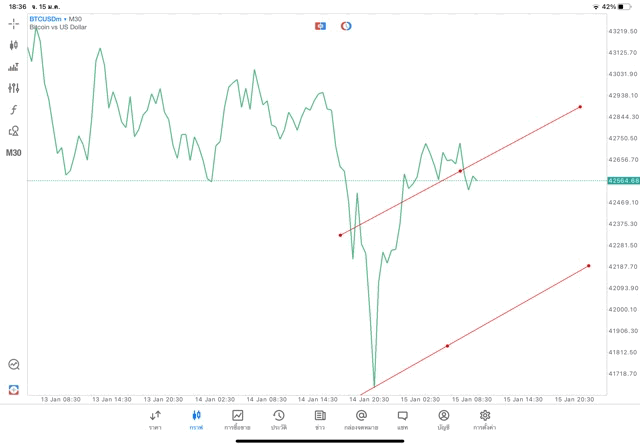
Task: Tap the current price label 42564.68
Action: (x=621, y=181)
